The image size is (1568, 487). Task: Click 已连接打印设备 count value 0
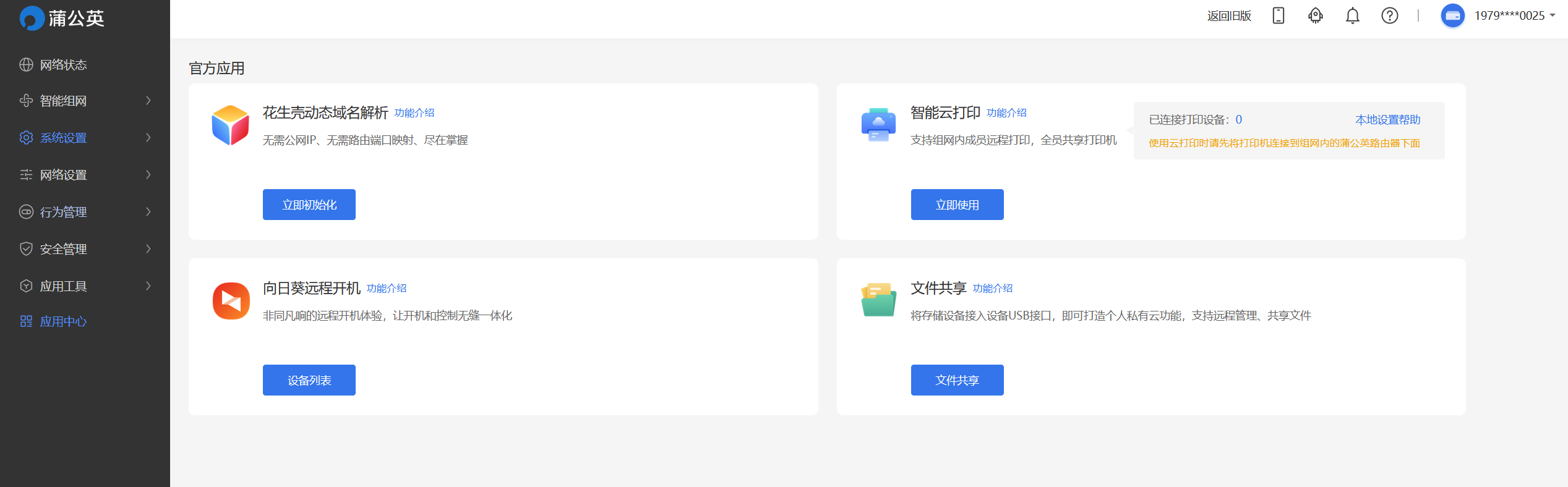click(1239, 120)
